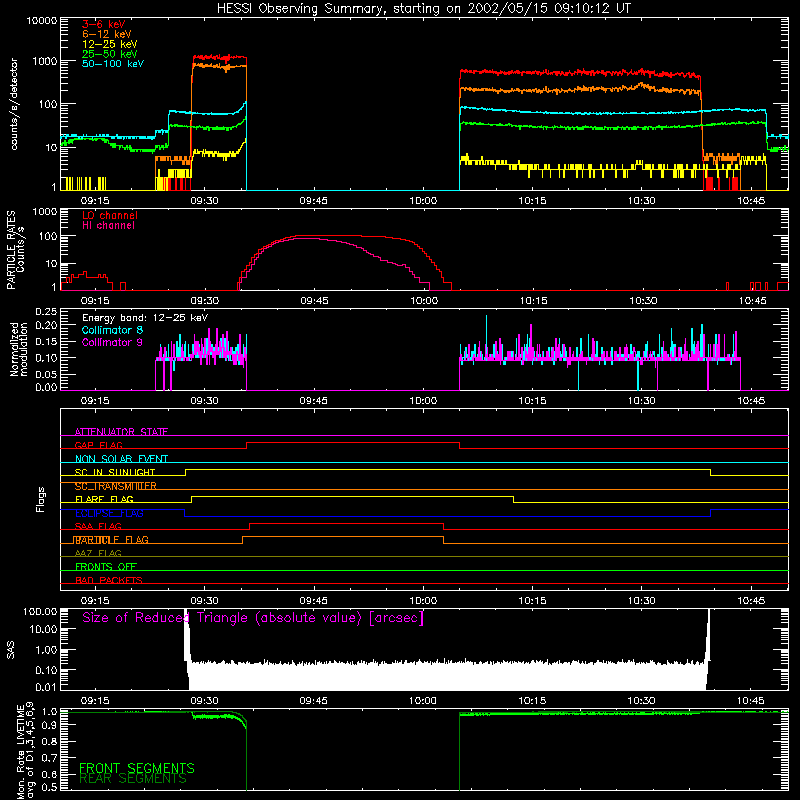Click the '10000' tick on count-rate axis
Viewport: 800px width, 800px height.
(x=42, y=21)
